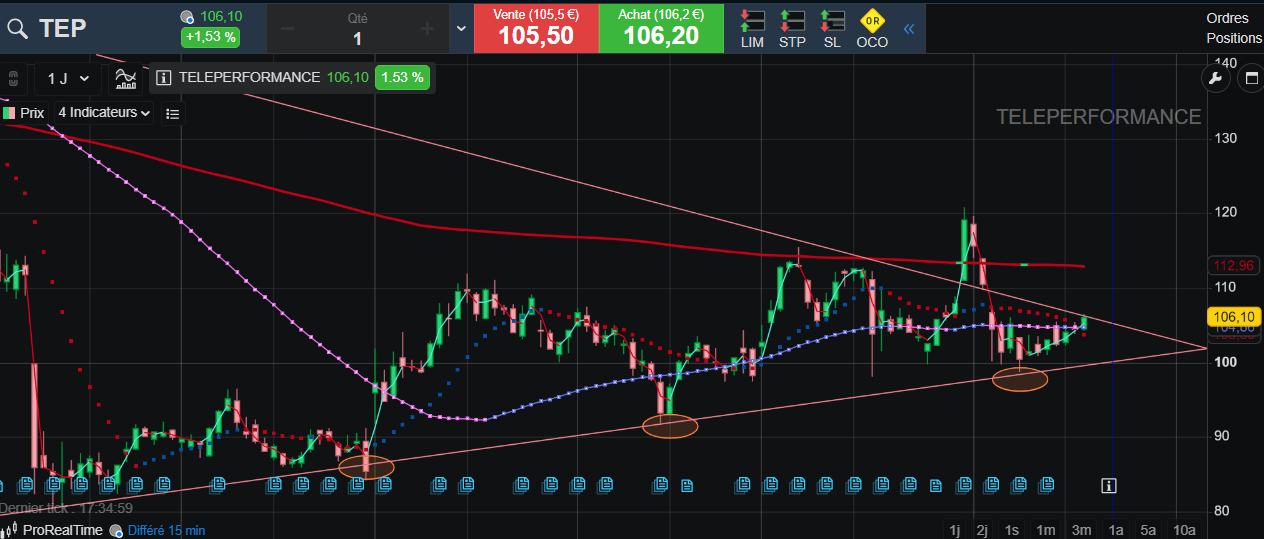
Task: Increase quantity with plus button
Action: [427, 28]
